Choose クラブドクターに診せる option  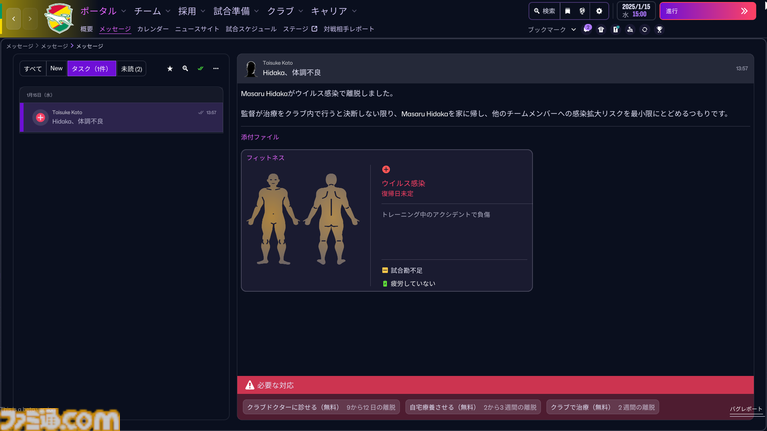320,407
